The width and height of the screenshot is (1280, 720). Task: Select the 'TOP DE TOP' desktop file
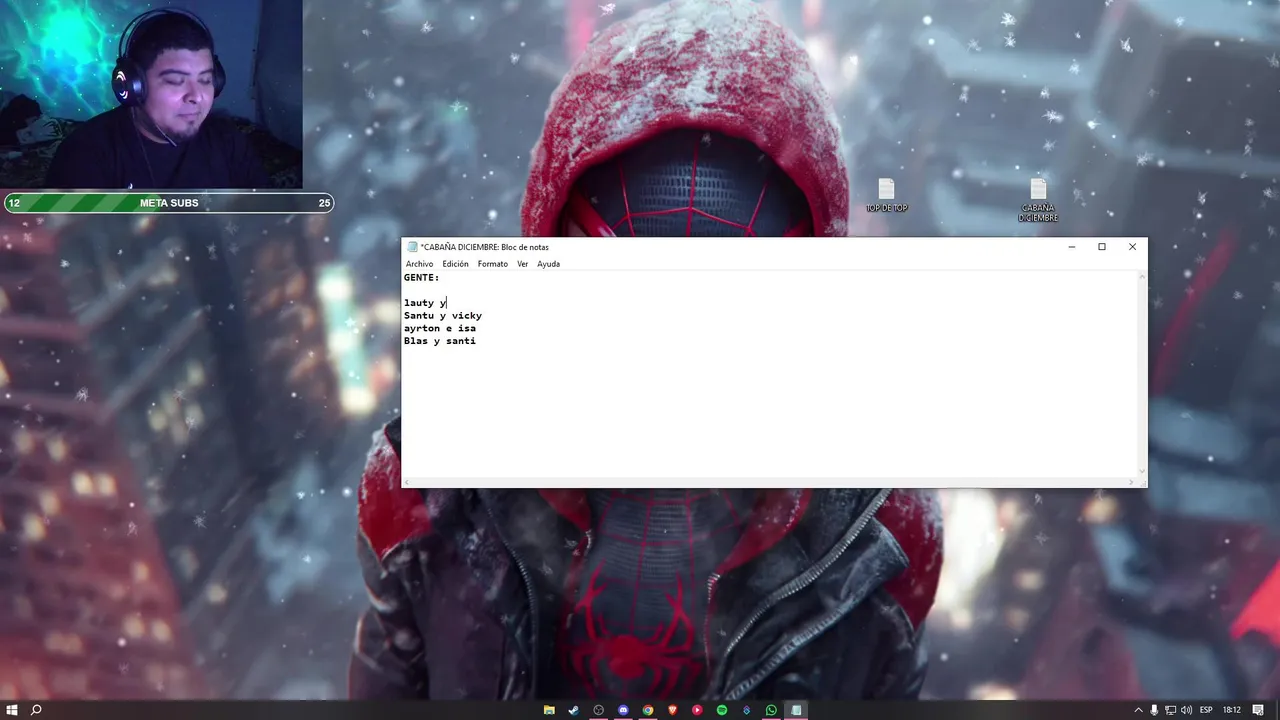click(886, 195)
